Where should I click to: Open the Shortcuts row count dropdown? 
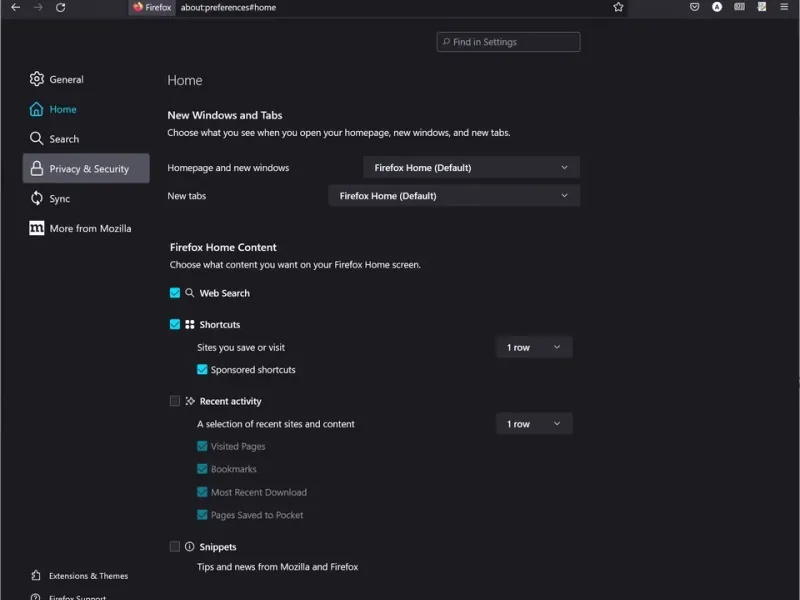pos(534,348)
